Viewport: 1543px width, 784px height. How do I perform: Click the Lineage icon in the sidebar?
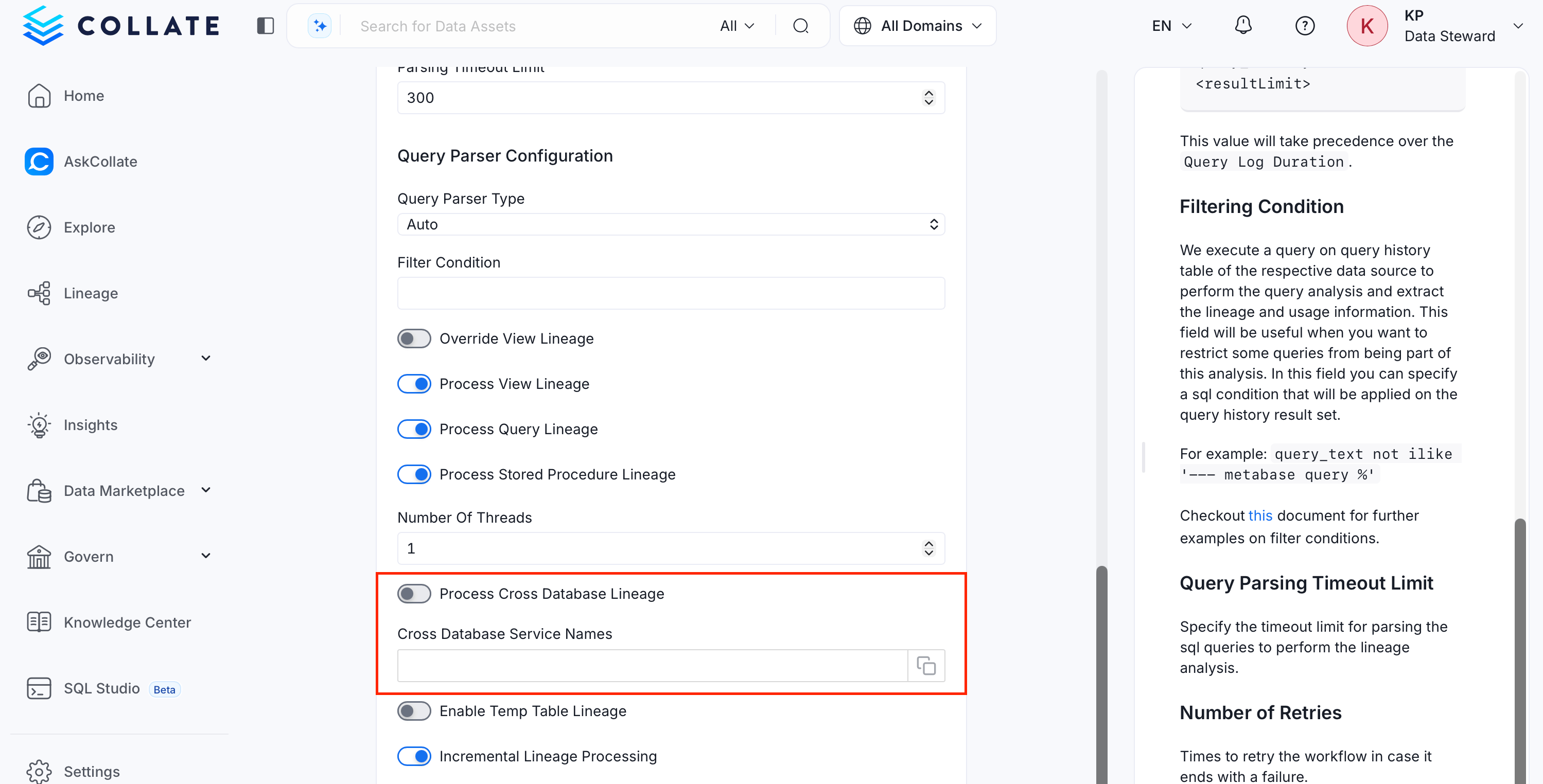39,293
